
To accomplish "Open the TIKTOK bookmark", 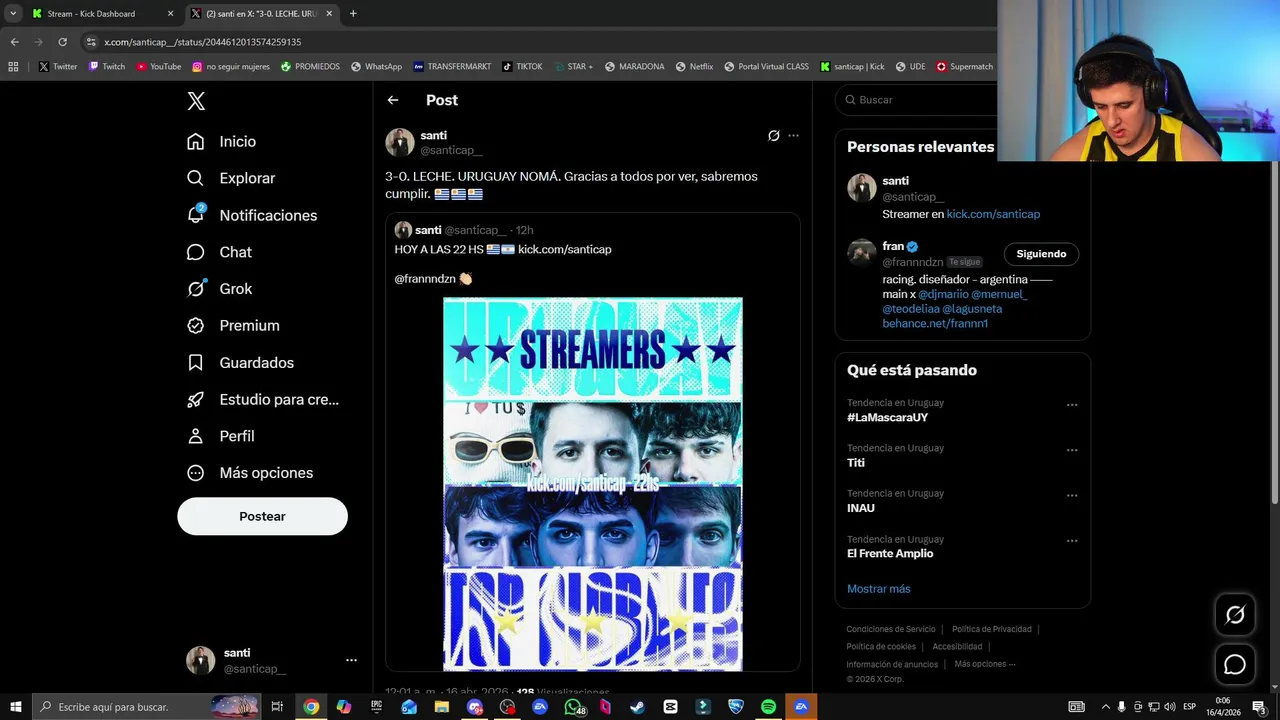I will pos(522,67).
